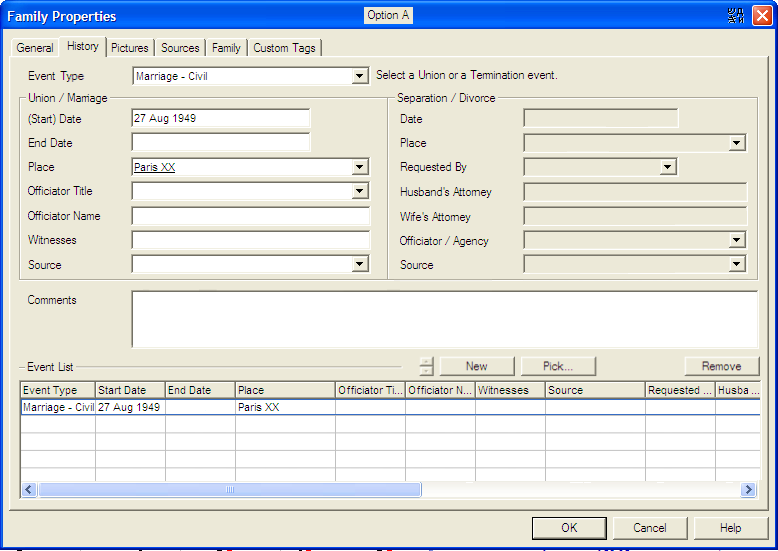Select the Marriage - Civil event row
The width and height of the screenshot is (778, 551).
(58, 408)
